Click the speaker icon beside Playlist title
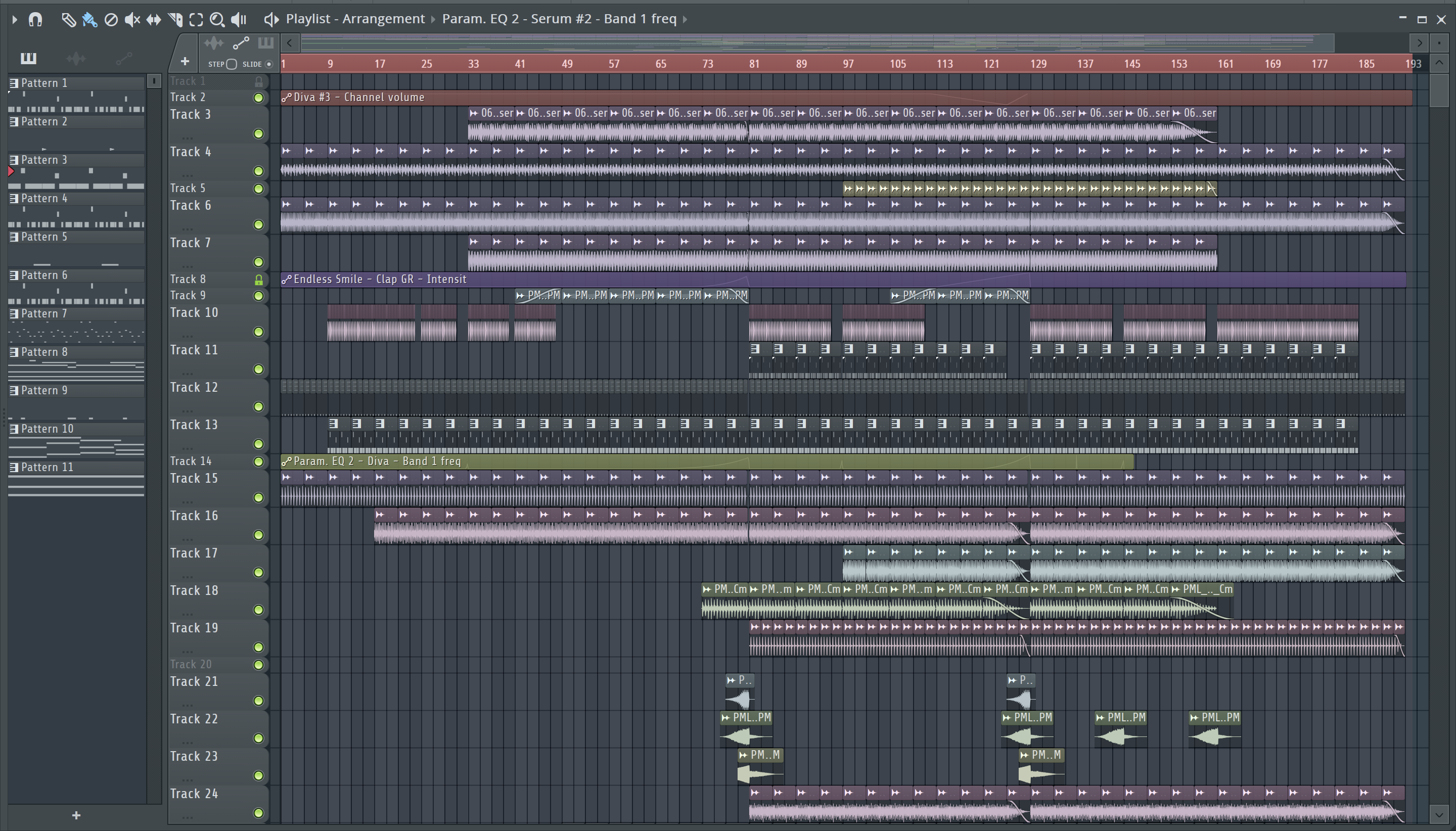1456x831 pixels. (271, 20)
